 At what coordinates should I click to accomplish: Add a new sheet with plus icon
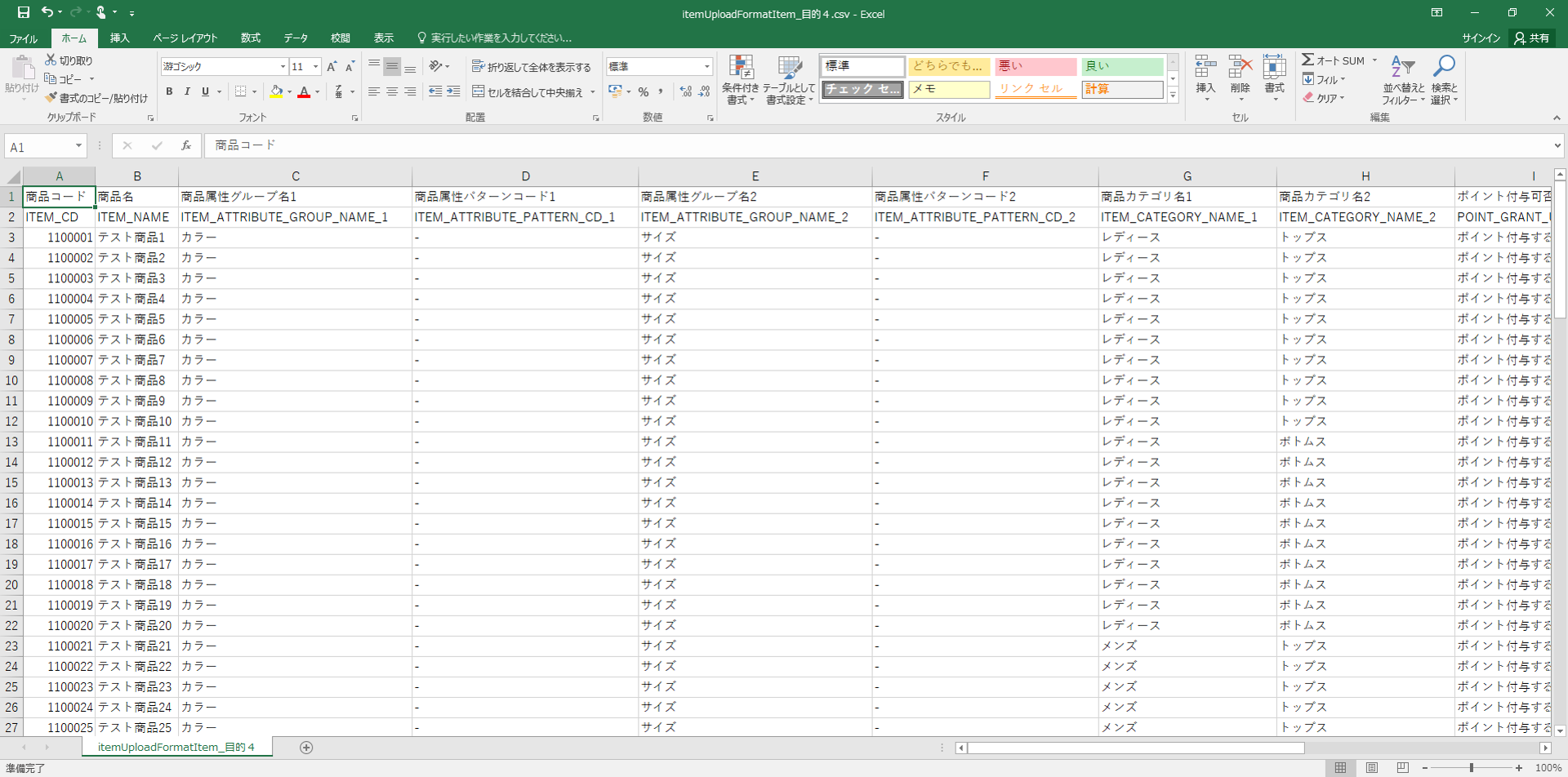306,748
